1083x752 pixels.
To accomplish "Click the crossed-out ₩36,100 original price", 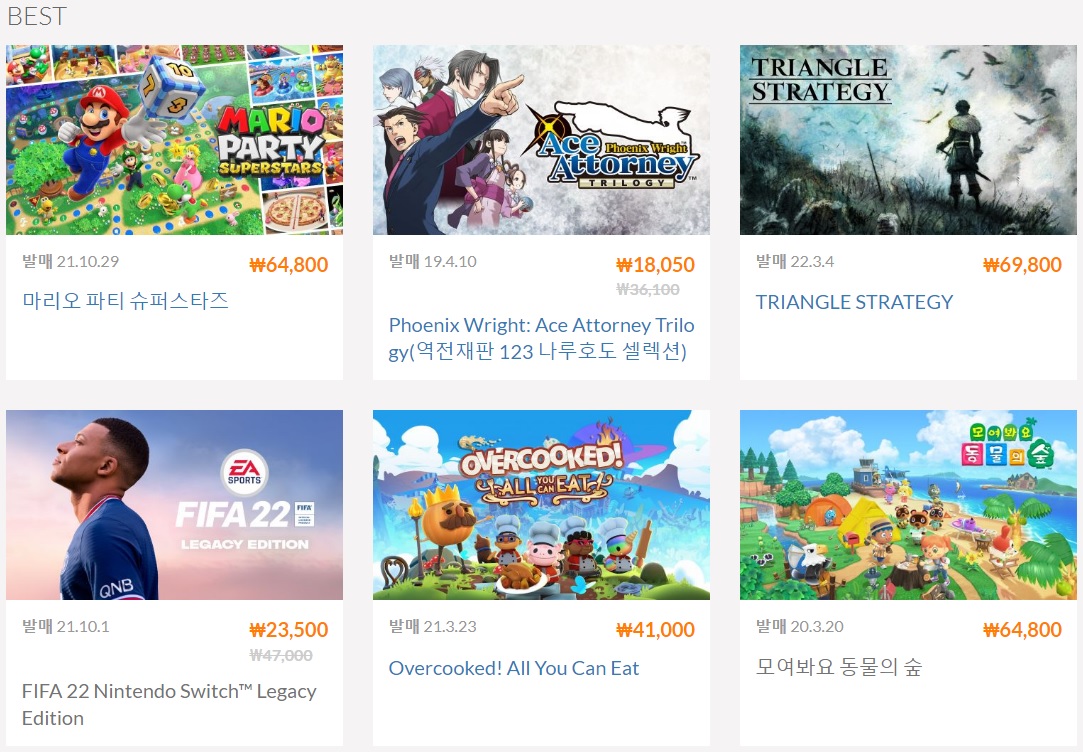I will click(647, 289).
